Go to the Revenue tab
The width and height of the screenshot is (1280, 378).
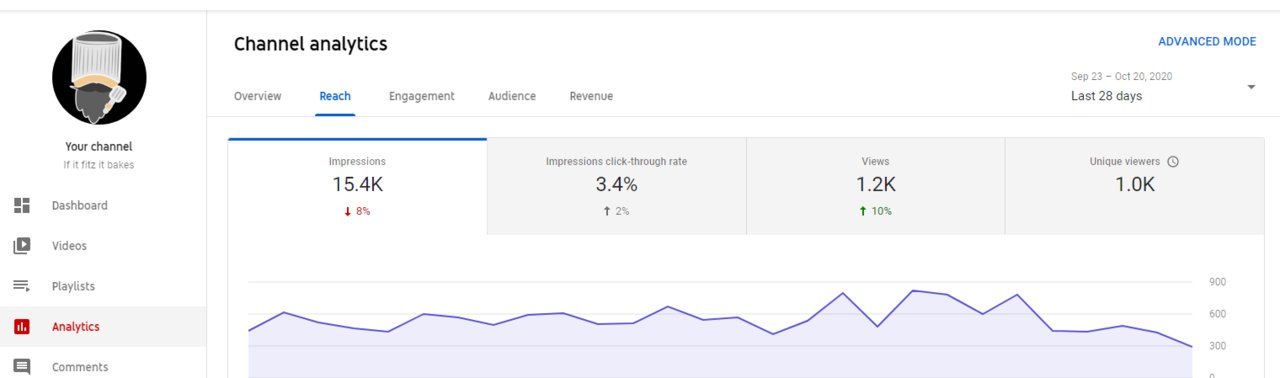(591, 96)
